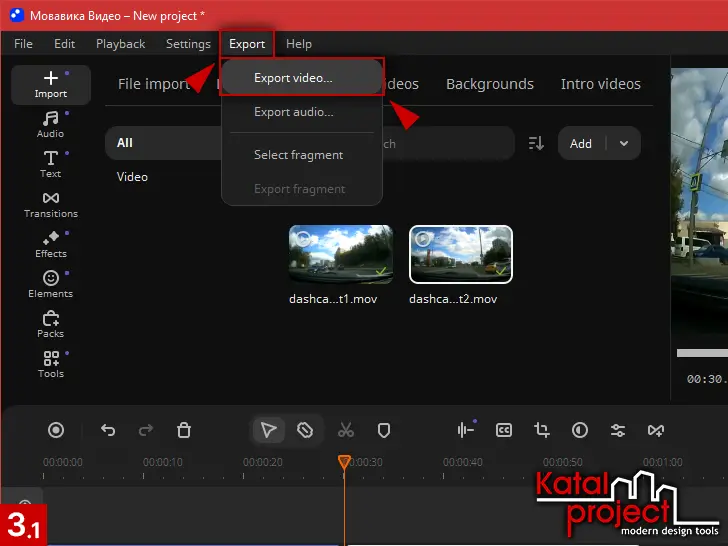Image resolution: width=728 pixels, height=546 pixels.
Task: Open the Settings menu
Action: (188, 44)
